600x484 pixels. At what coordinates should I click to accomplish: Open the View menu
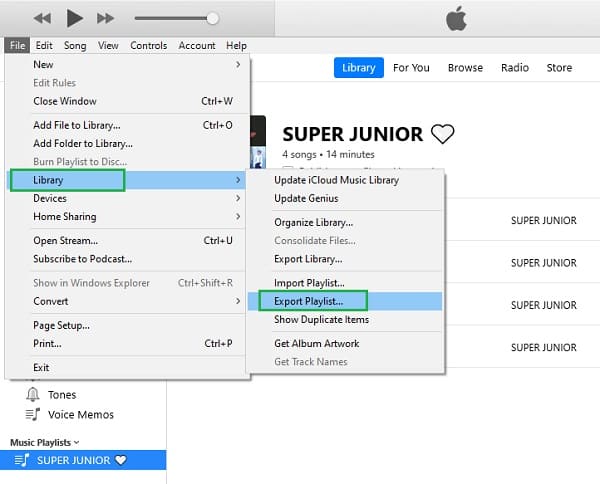[x=108, y=46]
